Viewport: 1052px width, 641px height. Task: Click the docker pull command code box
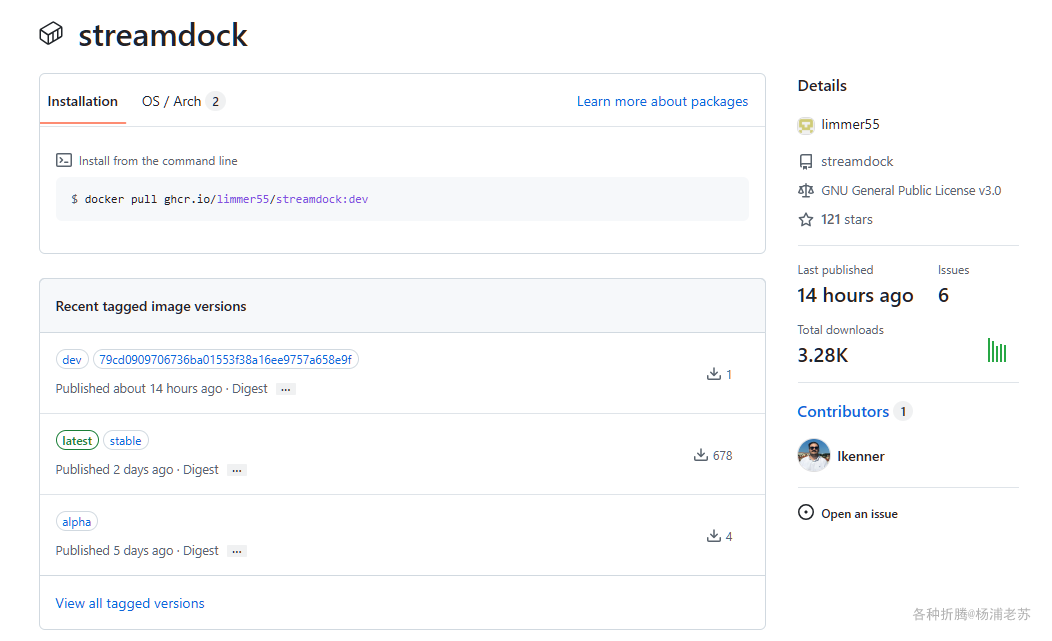tap(402, 199)
